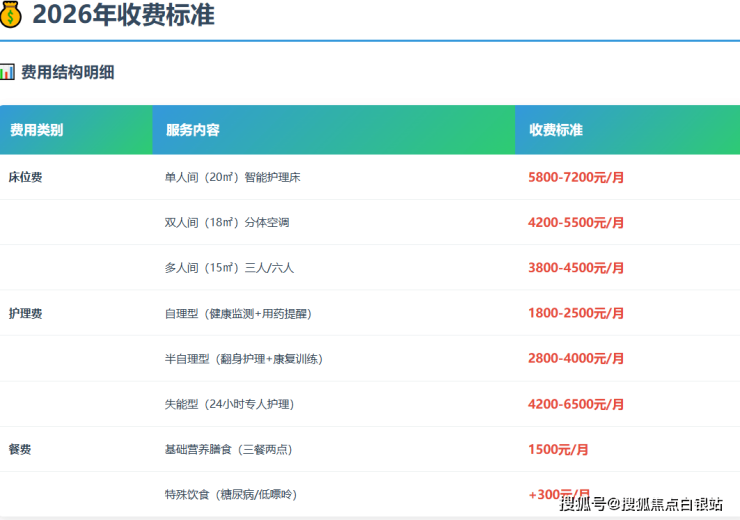Click the 多人间 三人/六人 service row
Image resolution: width=740 pixels, height=520 pixels.
tap(229, 268)
